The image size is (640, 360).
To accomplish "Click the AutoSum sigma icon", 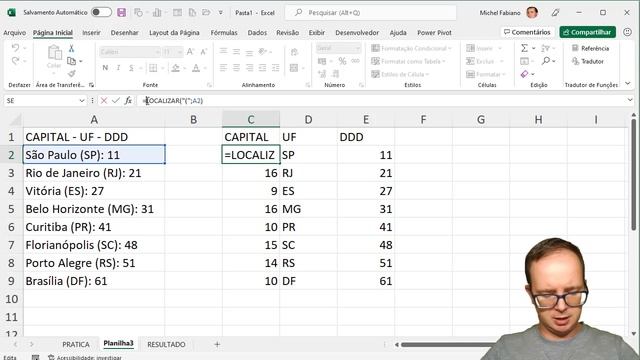I will tap(524, 48).
